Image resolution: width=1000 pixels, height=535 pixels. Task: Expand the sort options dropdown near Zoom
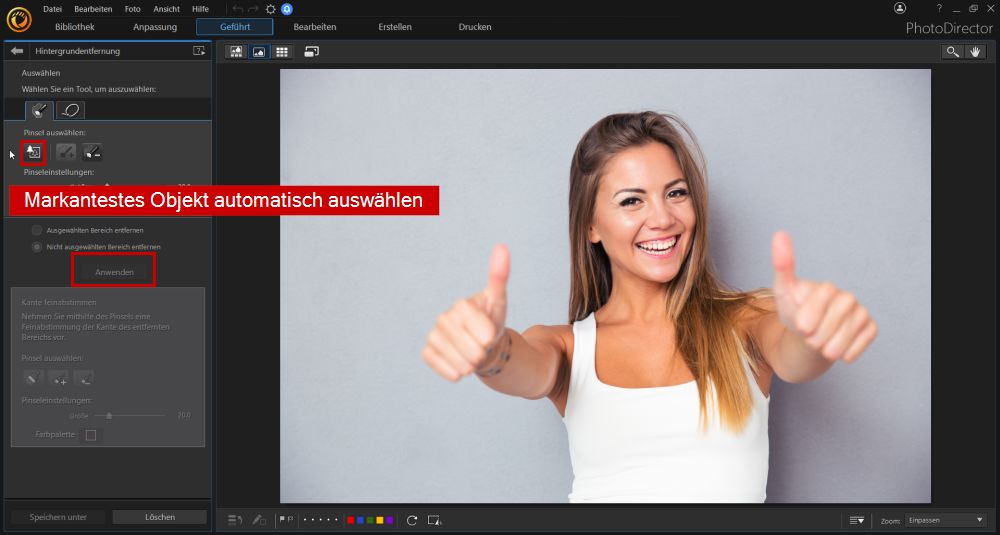[x=857, y=520]
